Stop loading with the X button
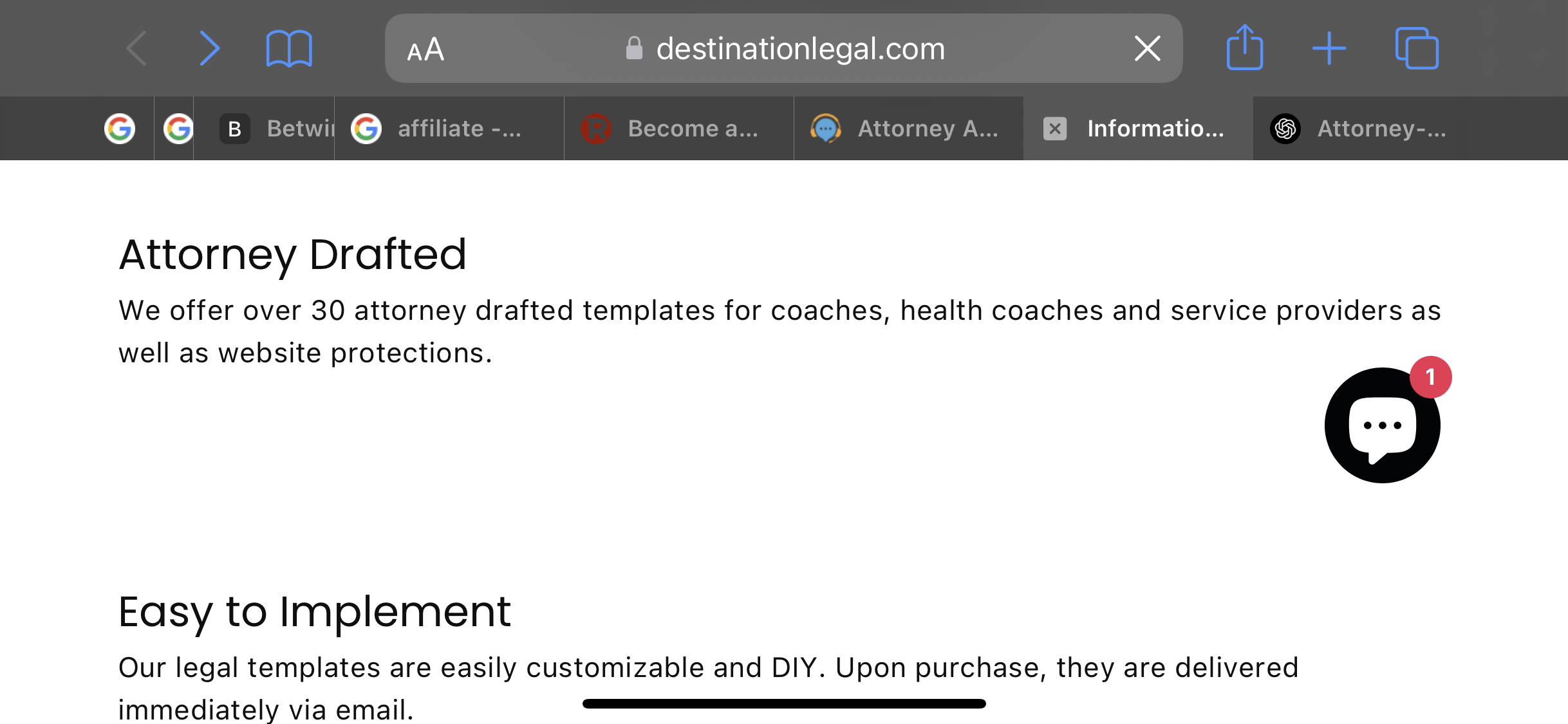This screenshot has width=1568, height=724. [x=1147, y=48]
